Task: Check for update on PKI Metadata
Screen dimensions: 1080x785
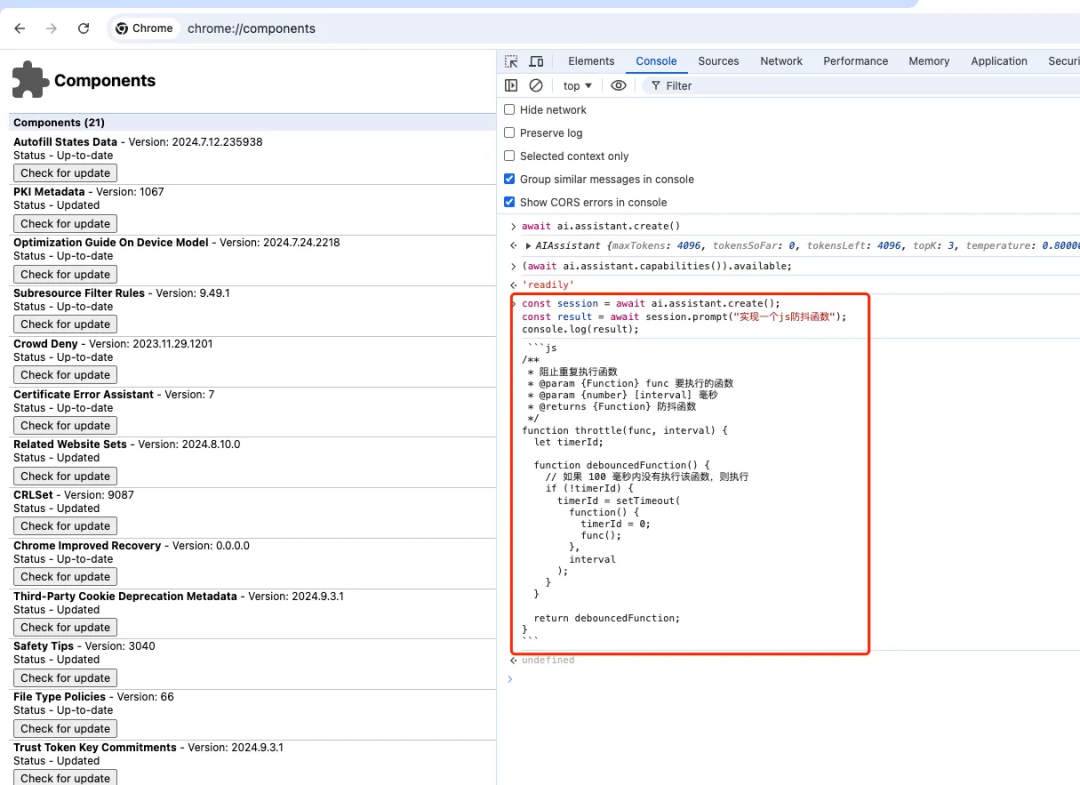Action: coord(65,224)
